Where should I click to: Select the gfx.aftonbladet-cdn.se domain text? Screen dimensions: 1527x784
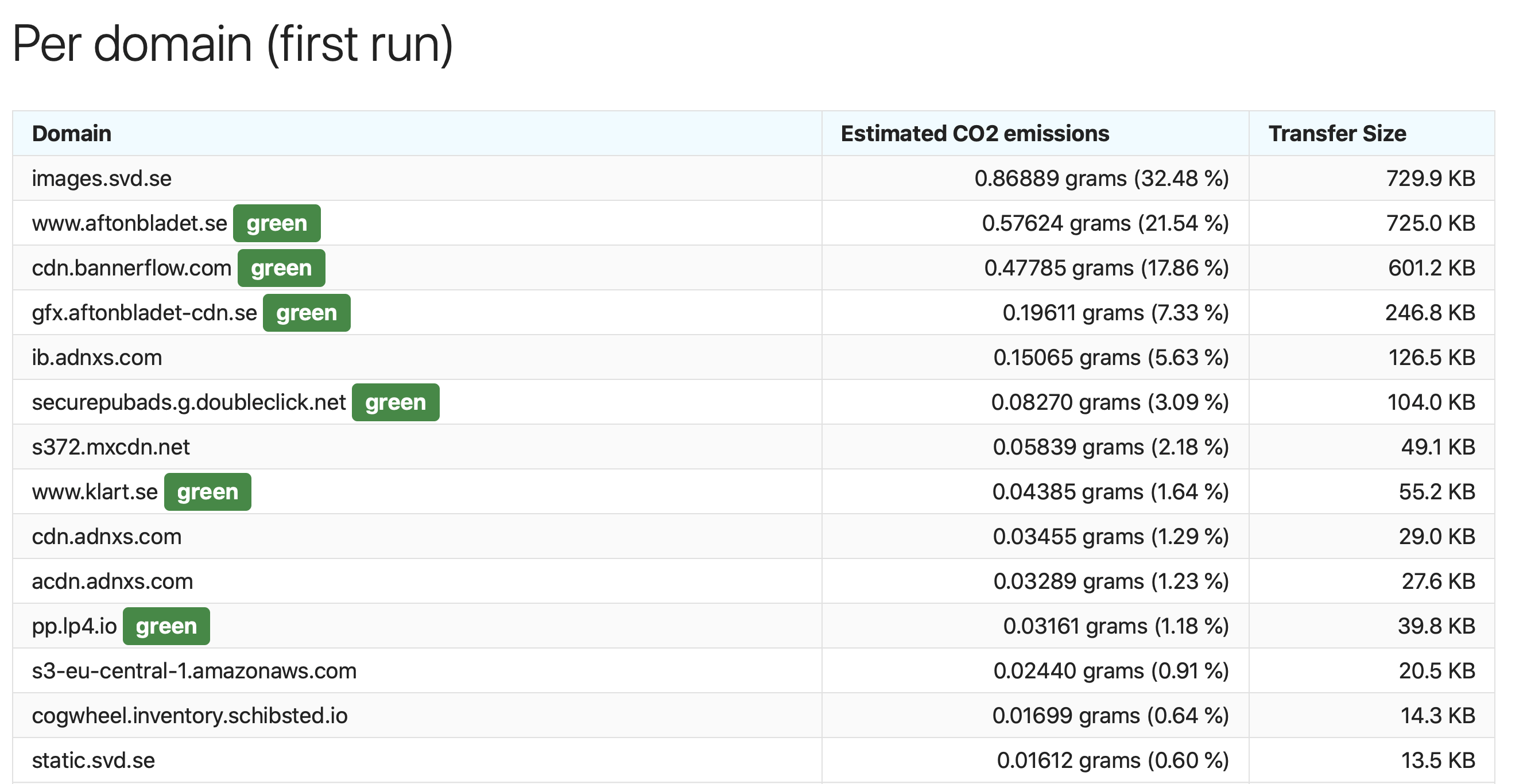coord(145,313)
